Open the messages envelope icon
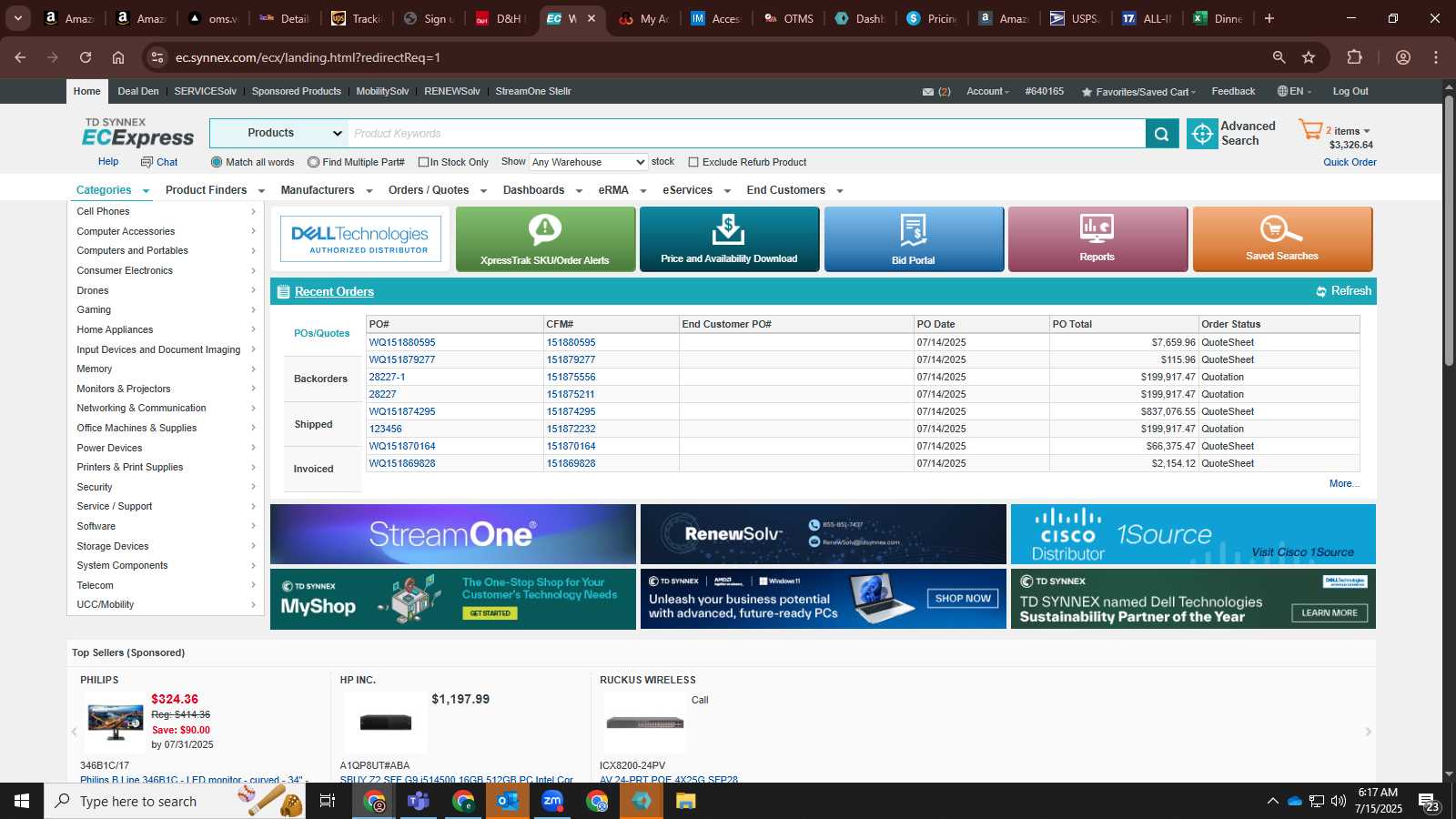1456x819 pixels. point(928,92)
